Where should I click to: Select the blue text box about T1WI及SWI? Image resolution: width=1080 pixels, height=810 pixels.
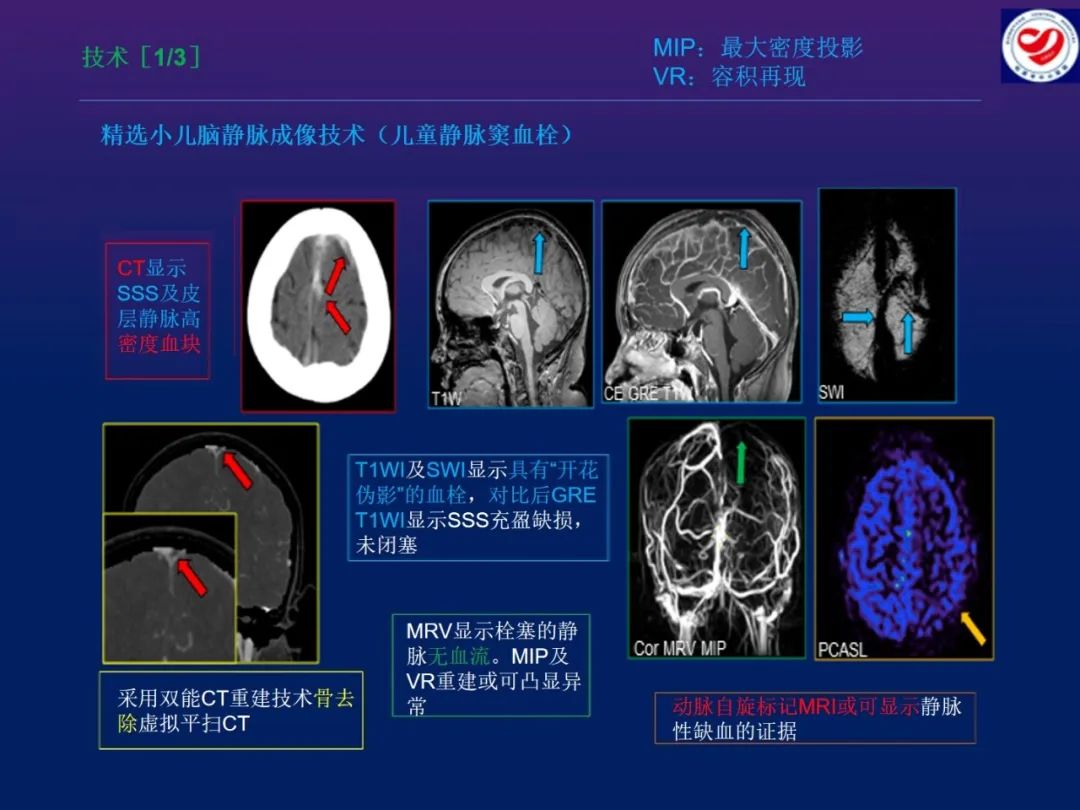coord(478,508)
